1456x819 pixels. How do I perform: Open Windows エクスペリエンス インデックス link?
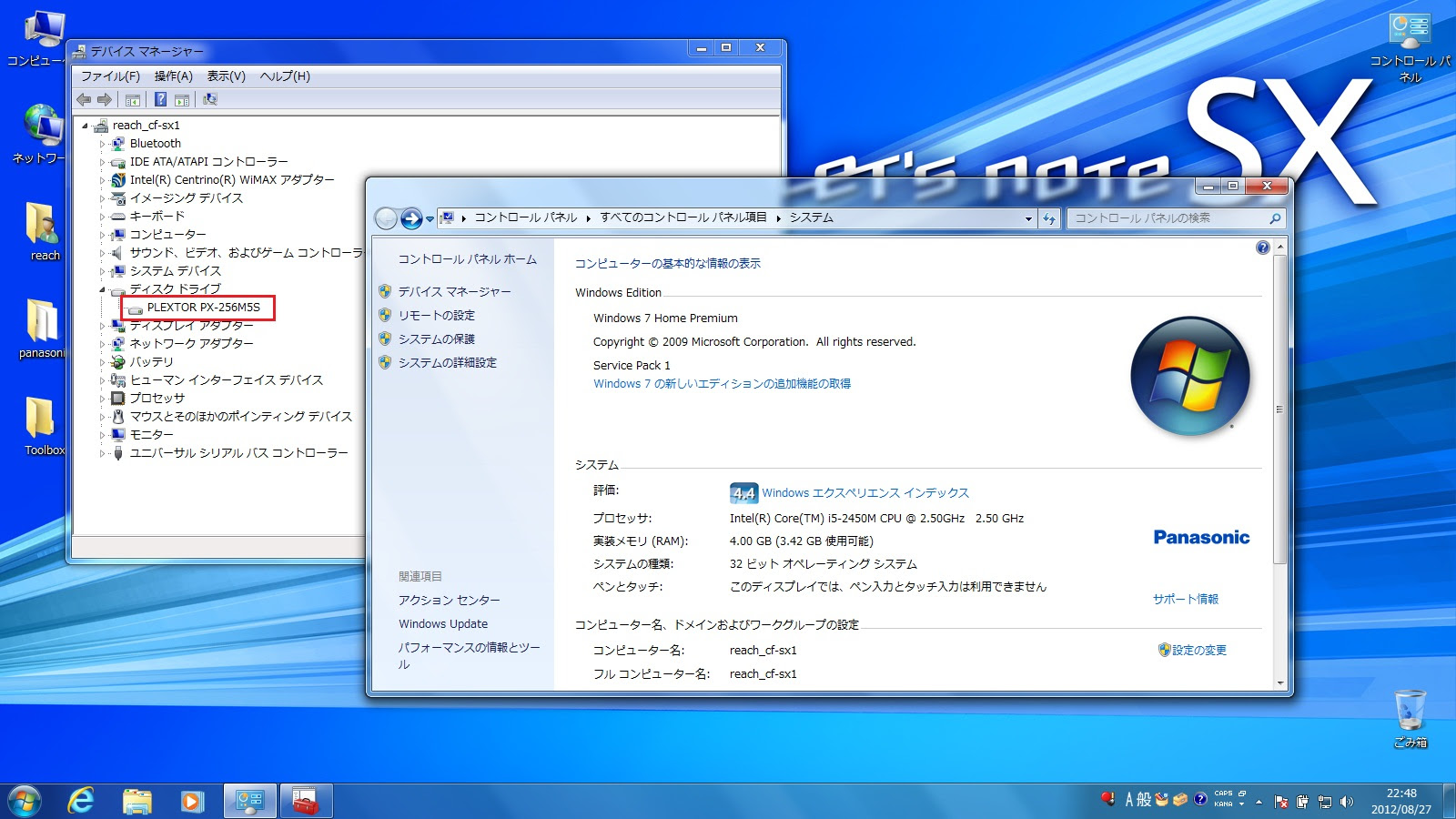[865, 493]
